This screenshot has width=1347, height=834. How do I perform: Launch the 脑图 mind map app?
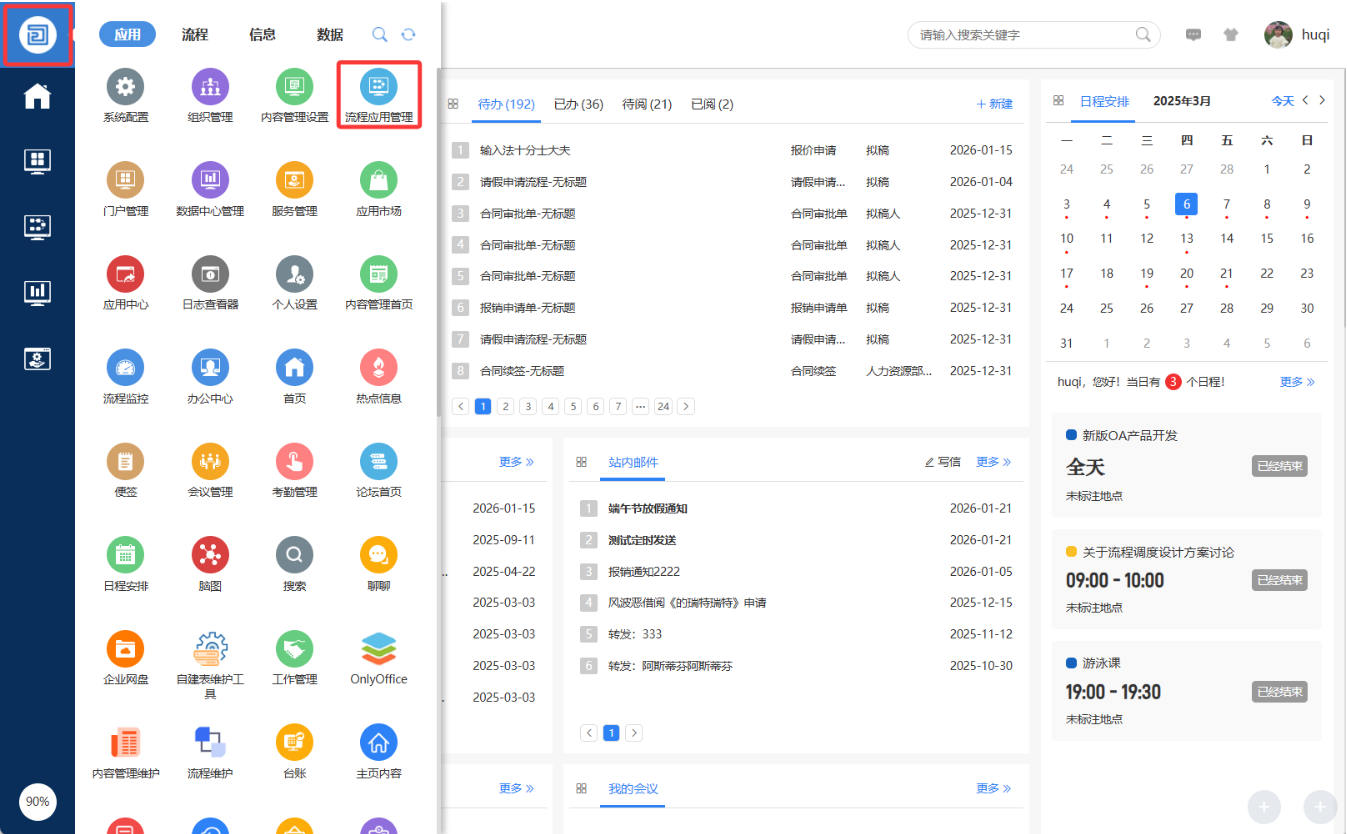point(210,555)
